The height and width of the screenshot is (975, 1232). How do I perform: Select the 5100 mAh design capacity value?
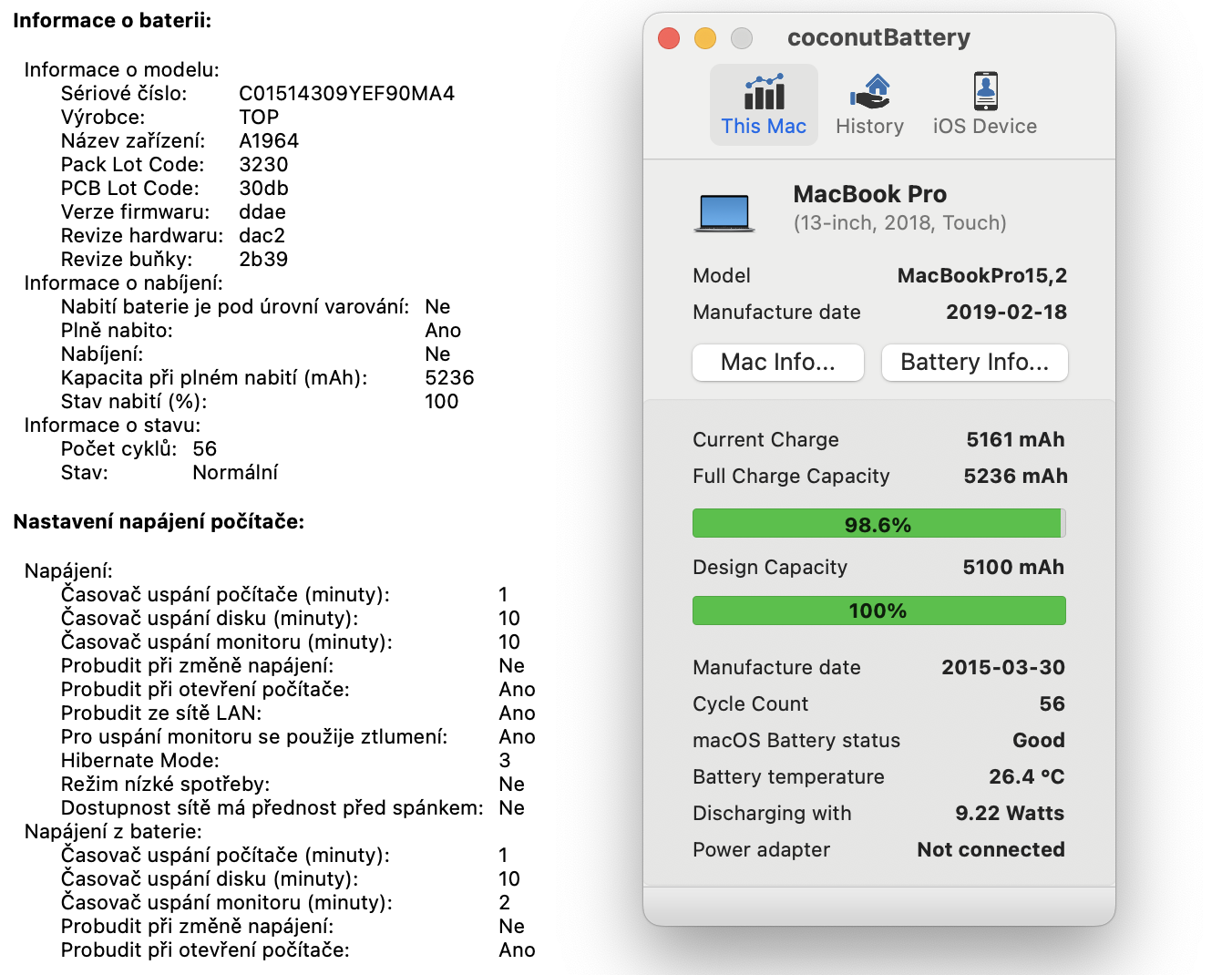click(x=1014, y=568)
